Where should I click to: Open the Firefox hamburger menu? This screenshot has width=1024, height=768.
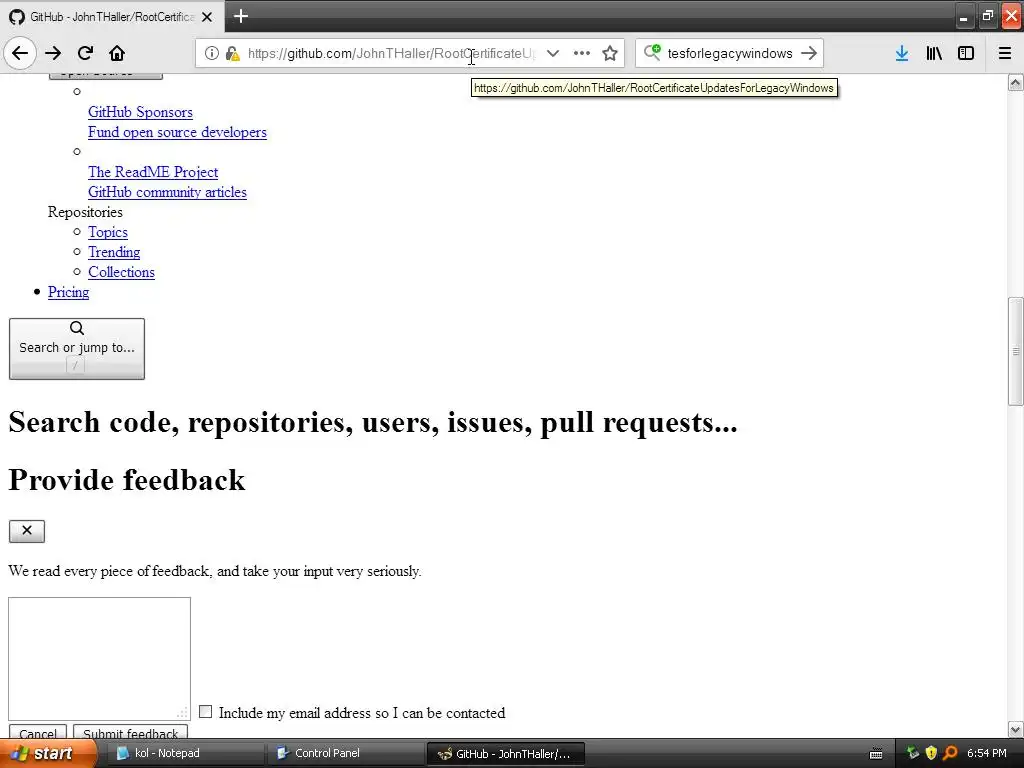1005,53
